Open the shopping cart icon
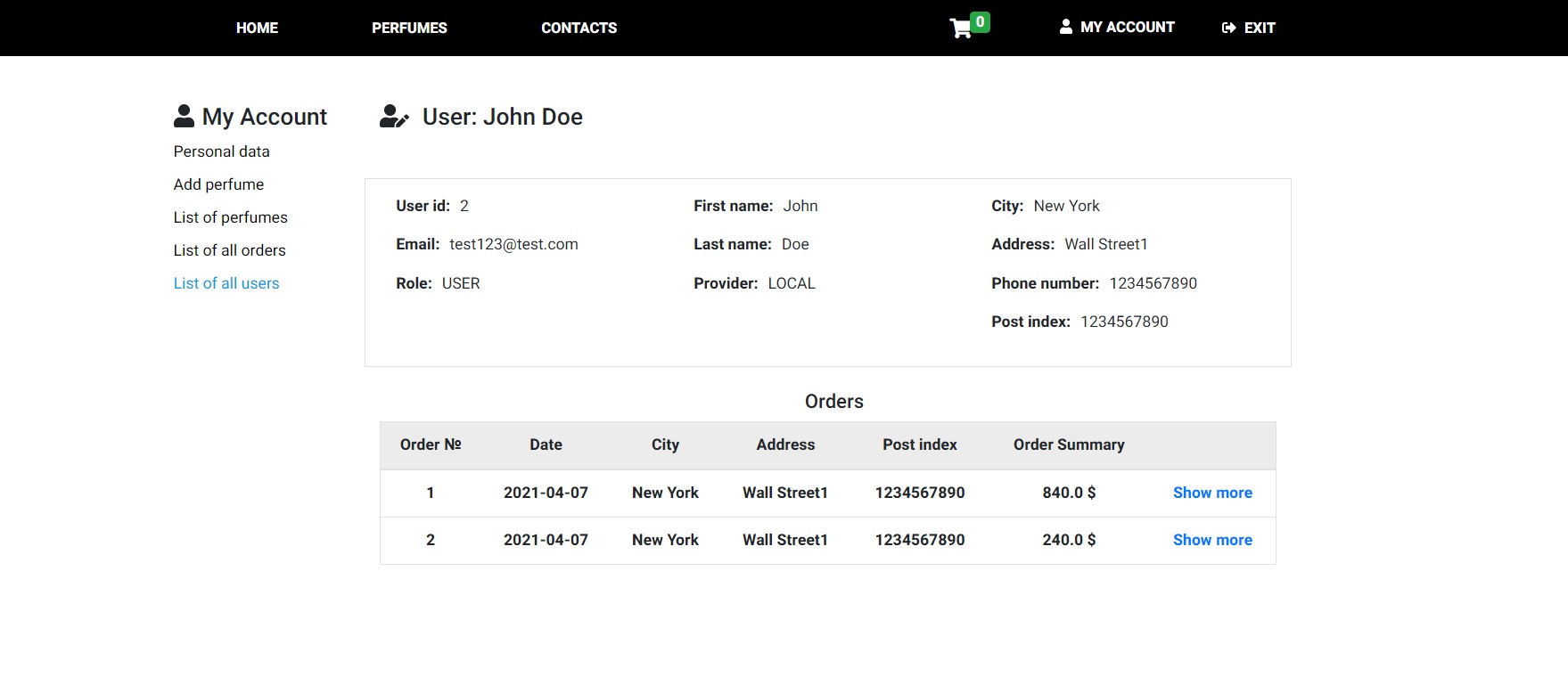1568x677 pixels. pos(960,29)
